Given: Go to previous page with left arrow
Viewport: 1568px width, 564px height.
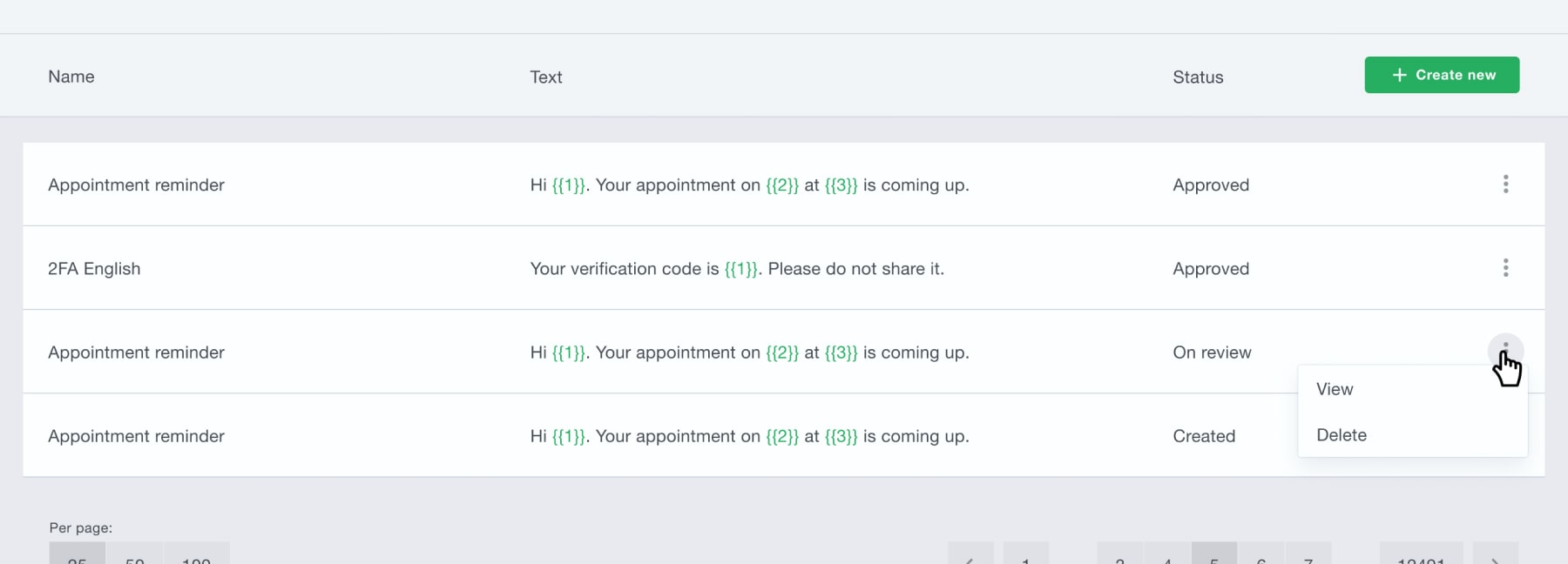Looking at the screenshot, I should point(970,553).
